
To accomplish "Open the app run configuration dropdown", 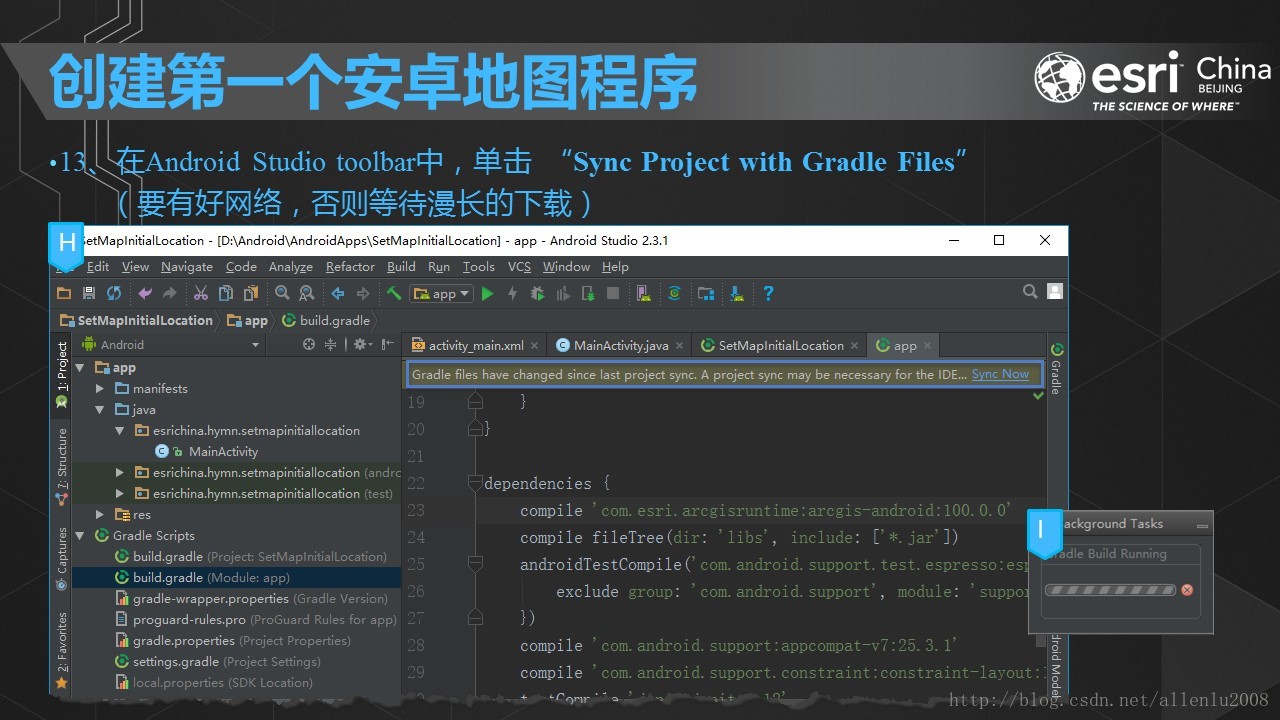I will coord(441,293).
